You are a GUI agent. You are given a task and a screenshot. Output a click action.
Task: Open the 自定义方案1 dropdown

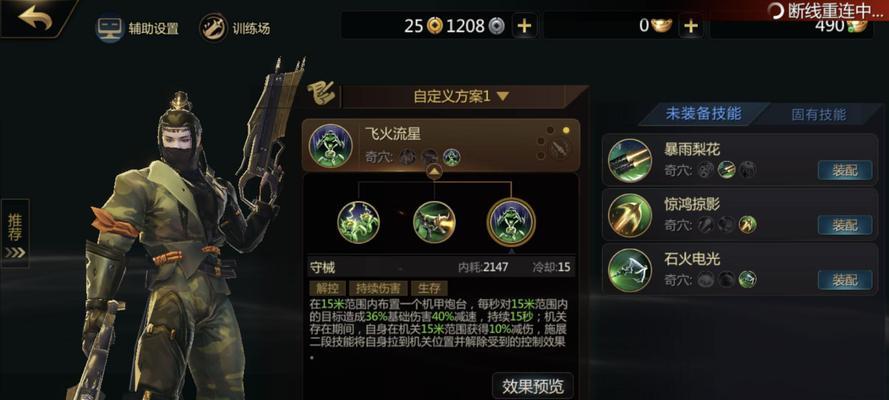tap(460, 97)
